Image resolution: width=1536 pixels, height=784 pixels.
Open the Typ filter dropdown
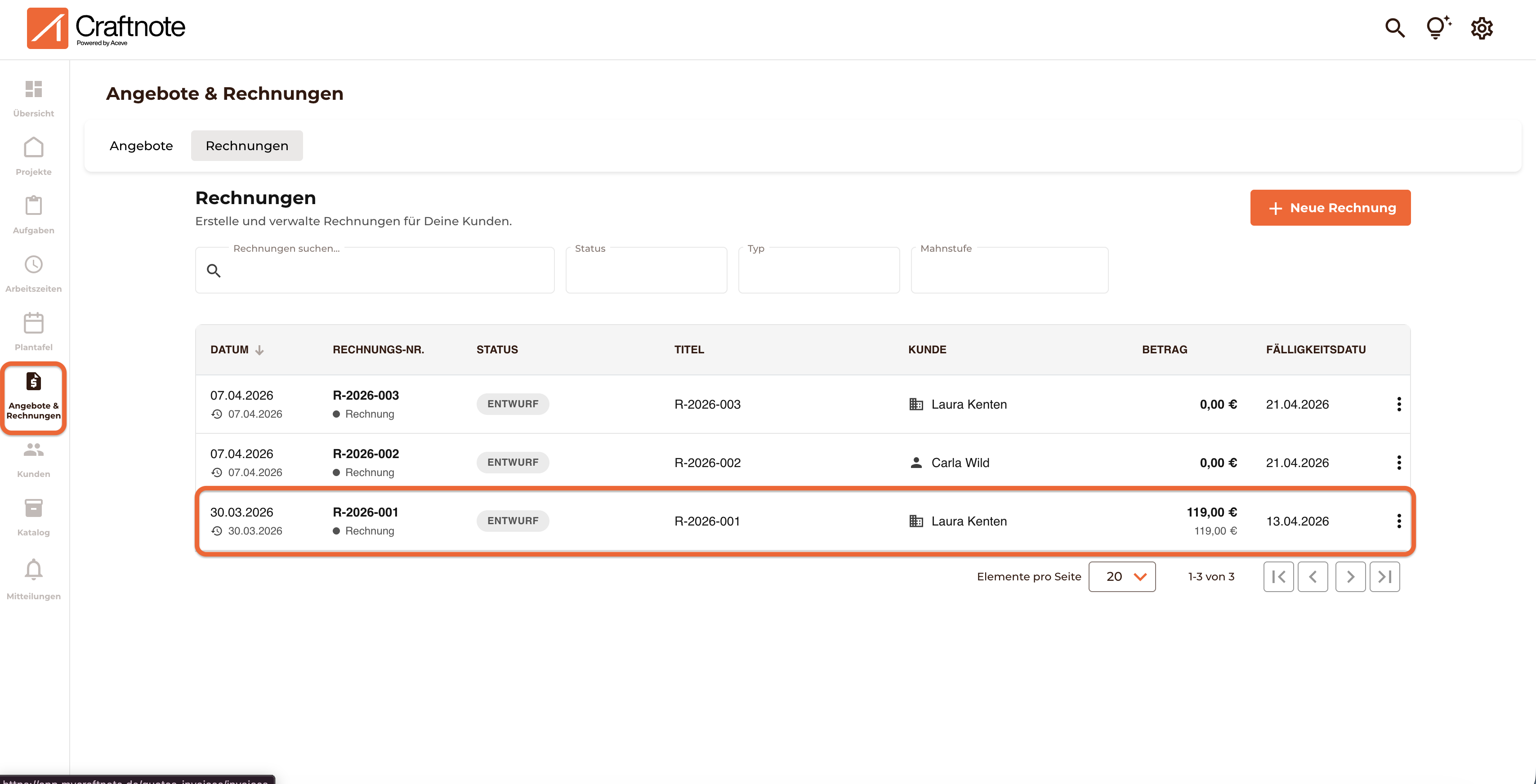click(818, 271)
